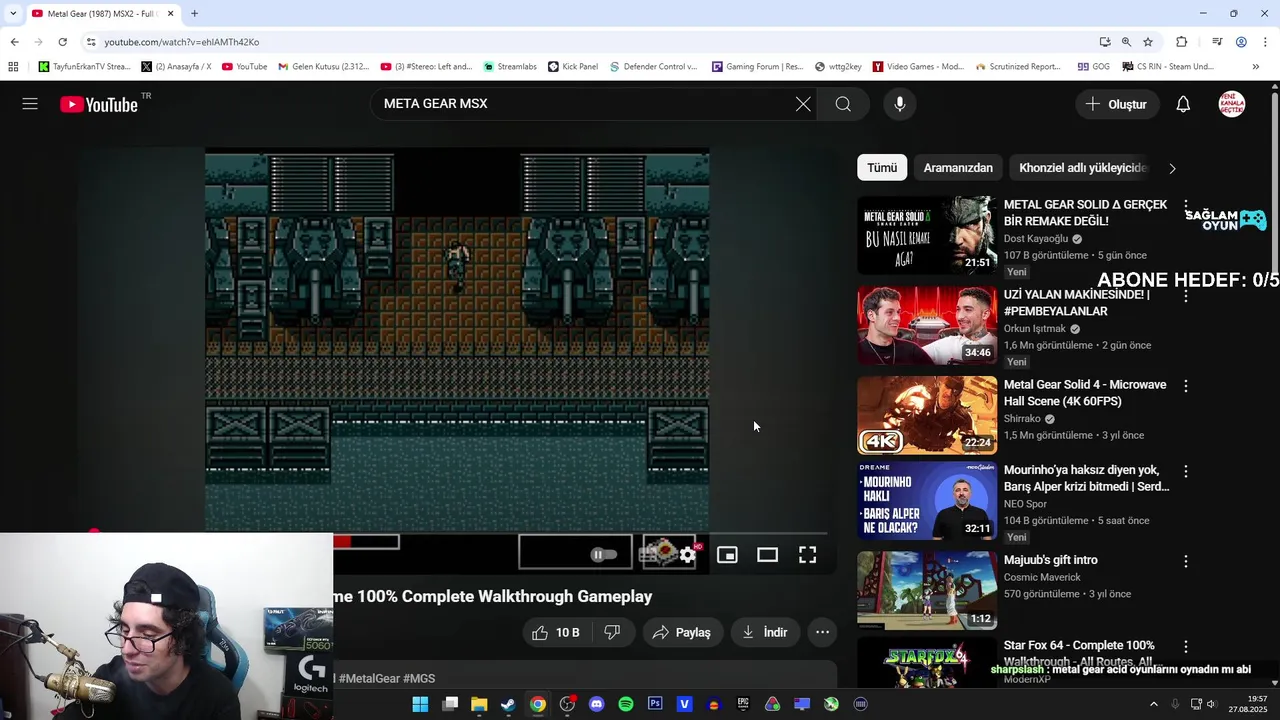Screen dimensions: 1280x720
Task: Start voice search with the microphone
Action: coord(900,104)
